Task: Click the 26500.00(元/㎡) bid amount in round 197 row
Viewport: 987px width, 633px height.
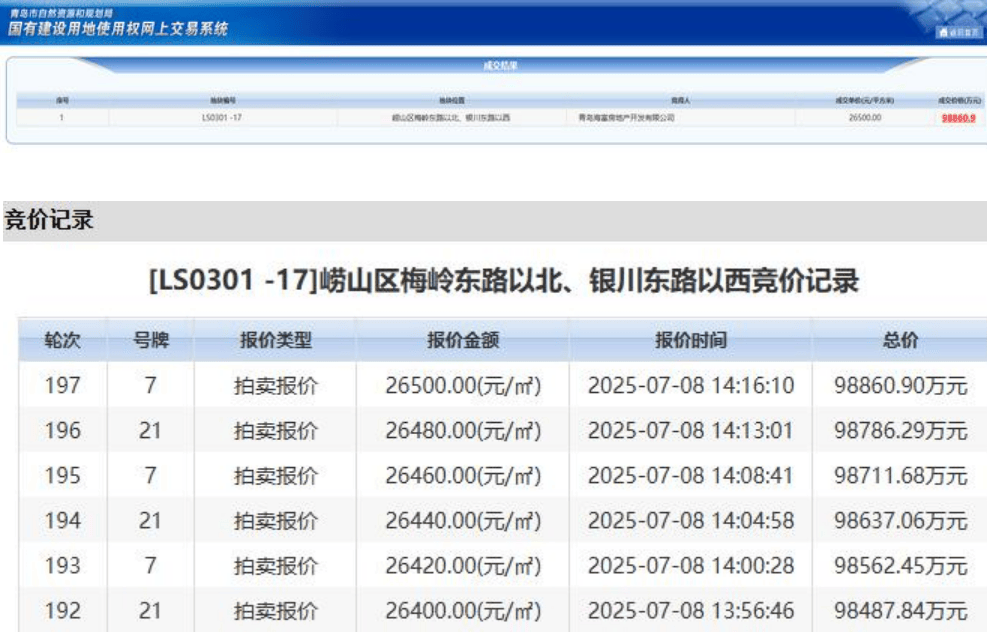Action: click(463, 386)
